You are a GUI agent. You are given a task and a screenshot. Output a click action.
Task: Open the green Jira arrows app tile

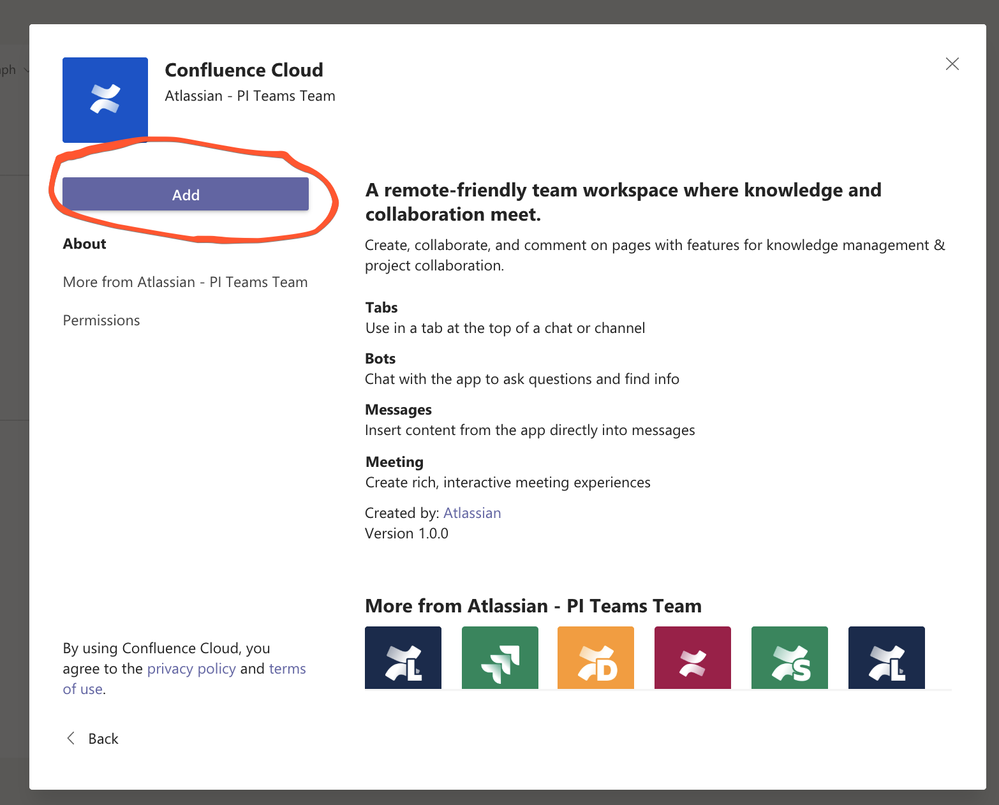(x=500, y=657)
